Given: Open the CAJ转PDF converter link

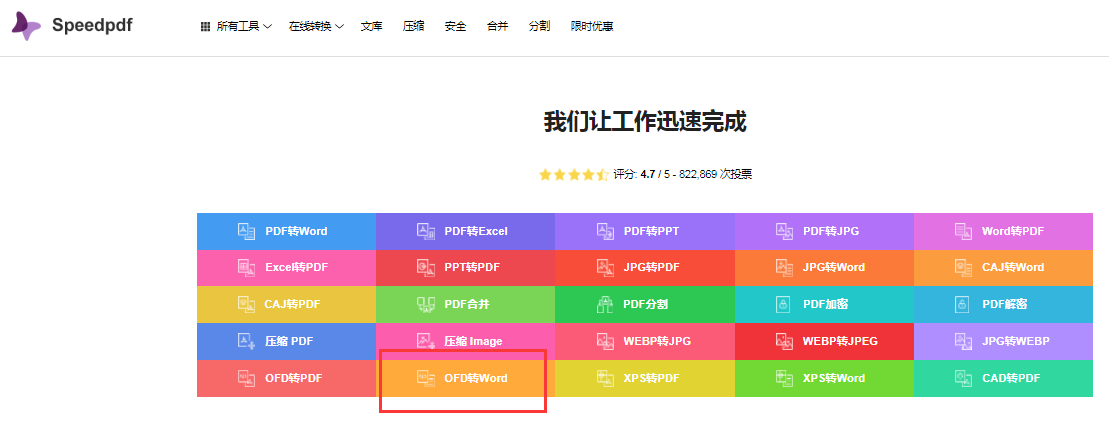Looking at the screenshot, I should click(x=286, y=305).
